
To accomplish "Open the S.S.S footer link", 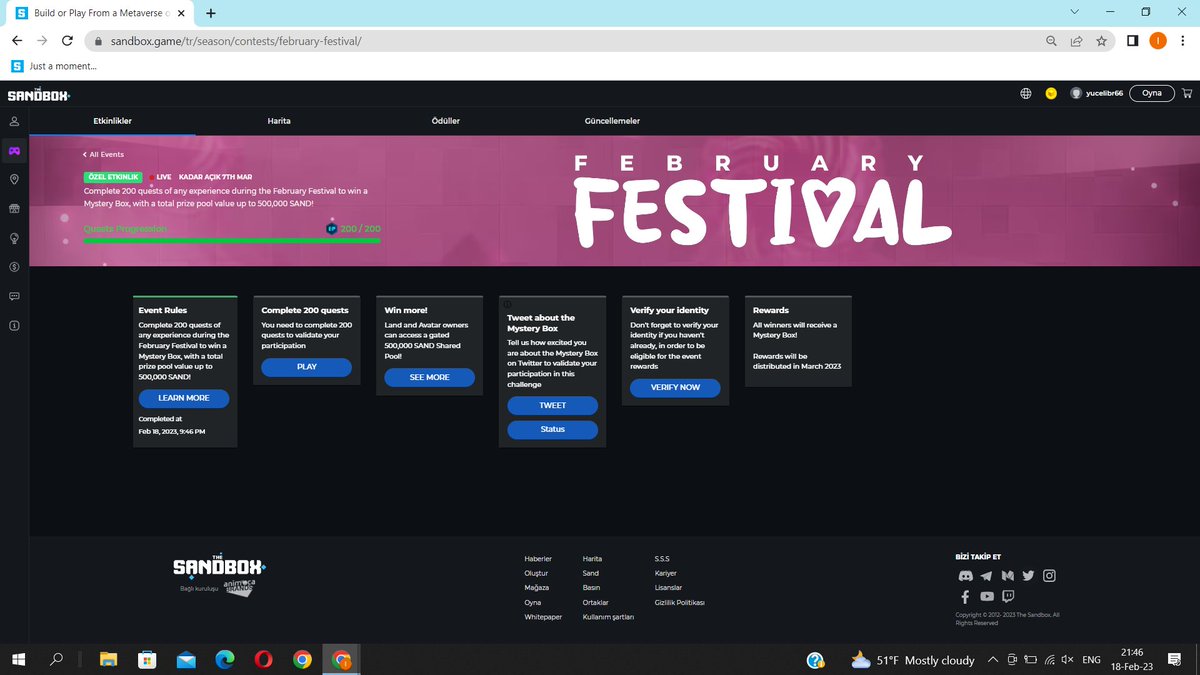I will click(662, 558).
